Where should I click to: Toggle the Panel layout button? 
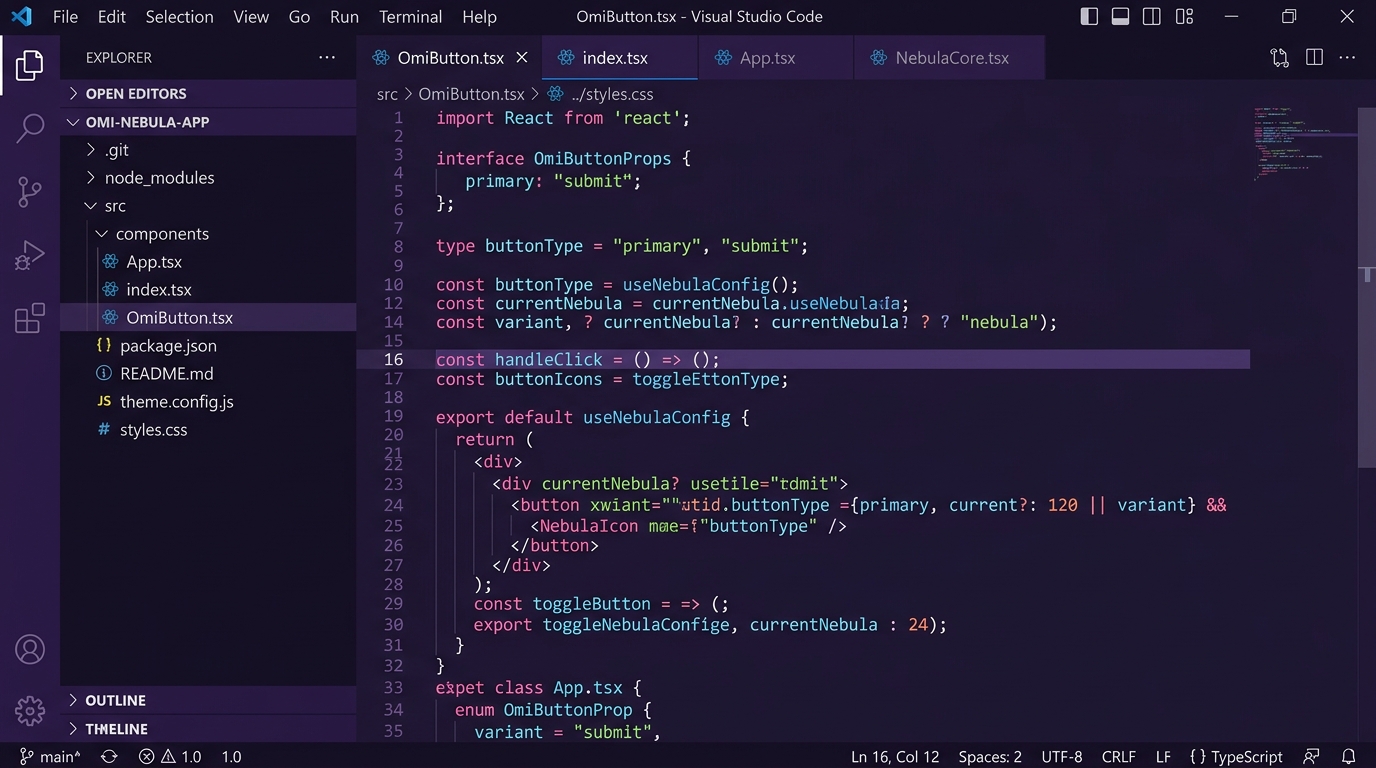[x=1121, y=17]
